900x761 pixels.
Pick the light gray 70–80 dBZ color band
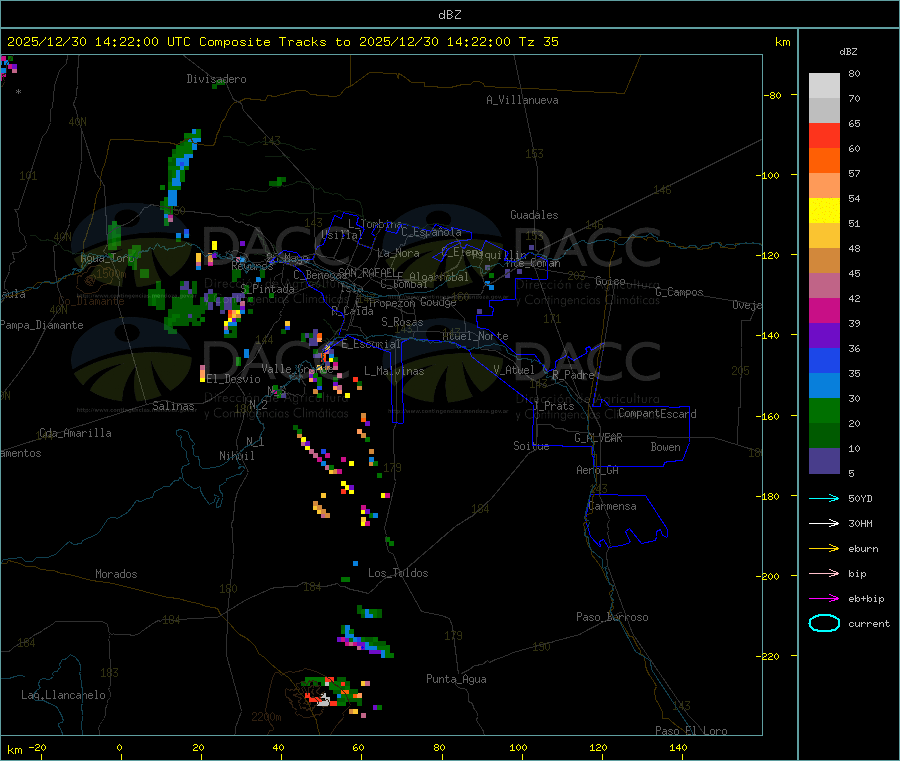tap(824, 86)
